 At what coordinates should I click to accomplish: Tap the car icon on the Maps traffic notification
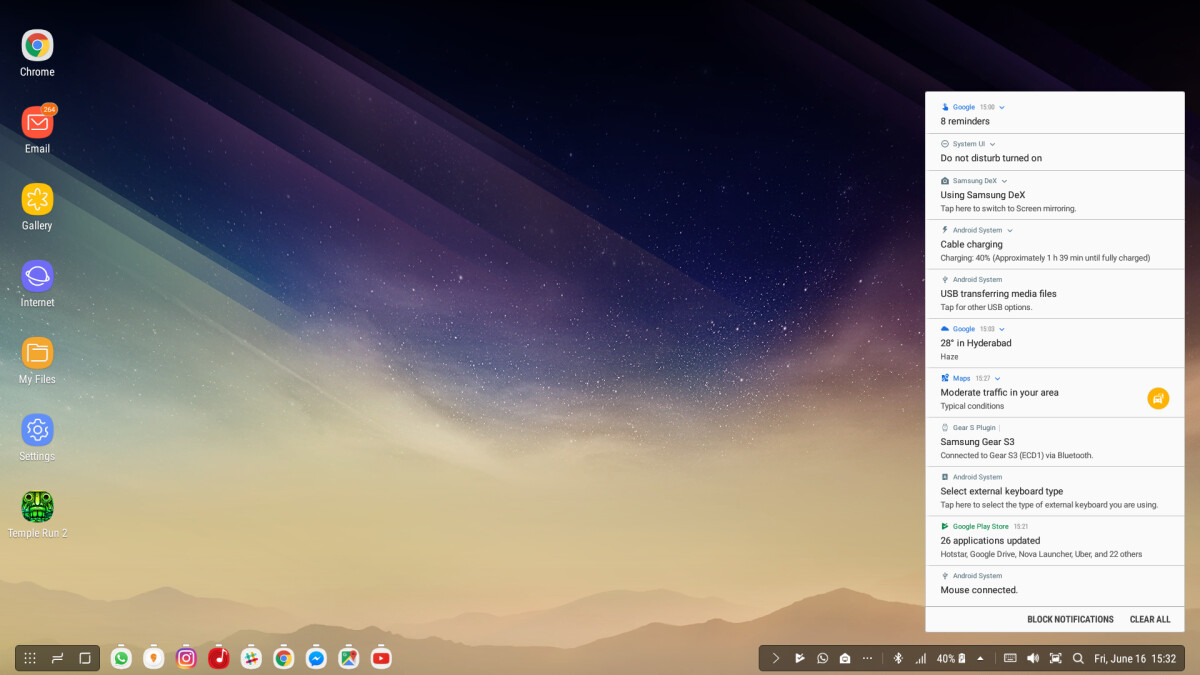[1158, 398]
